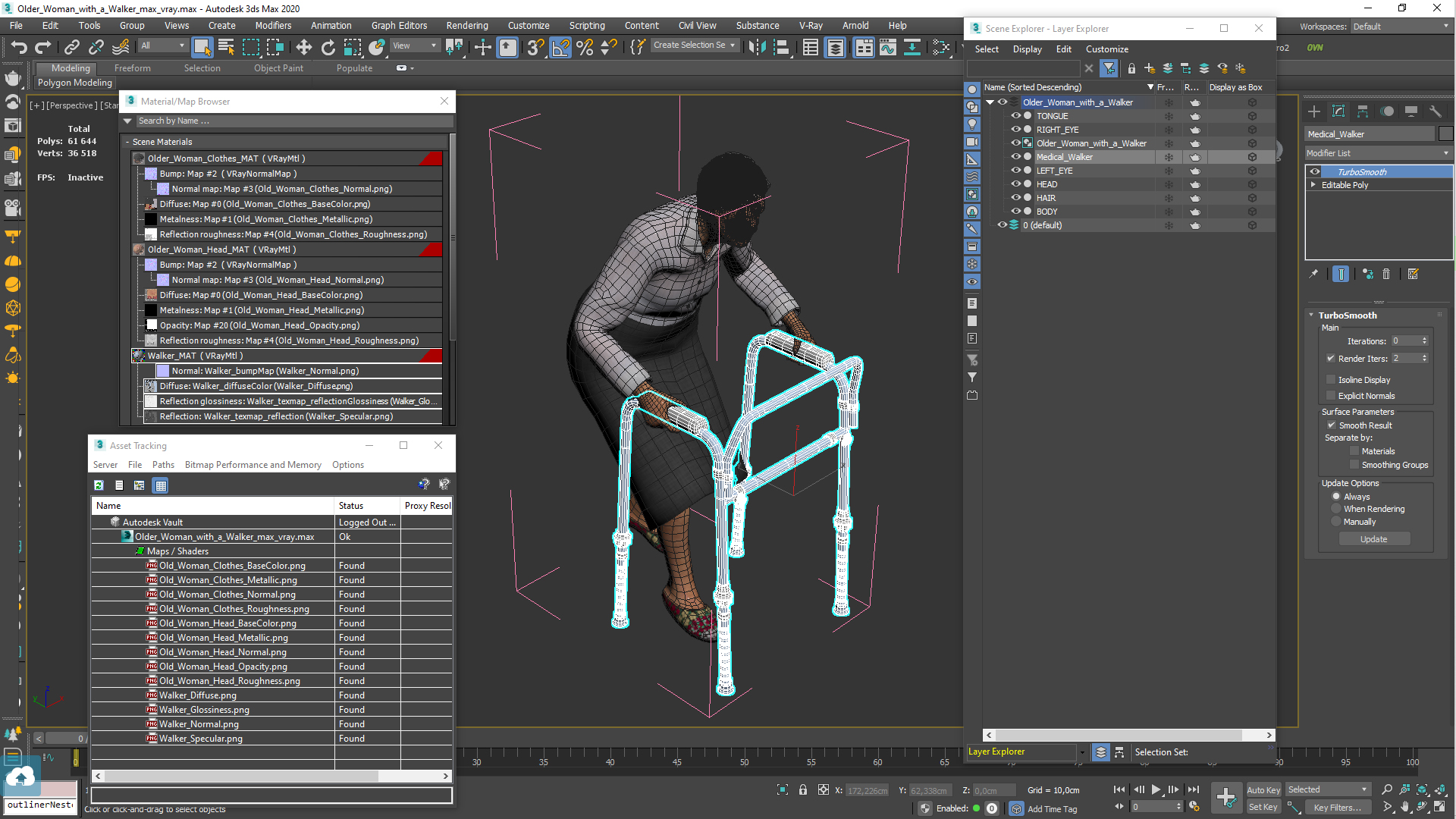
Task: Open the selection filter All dropdown
Action: pyautogui.click(x=162, y=46)
